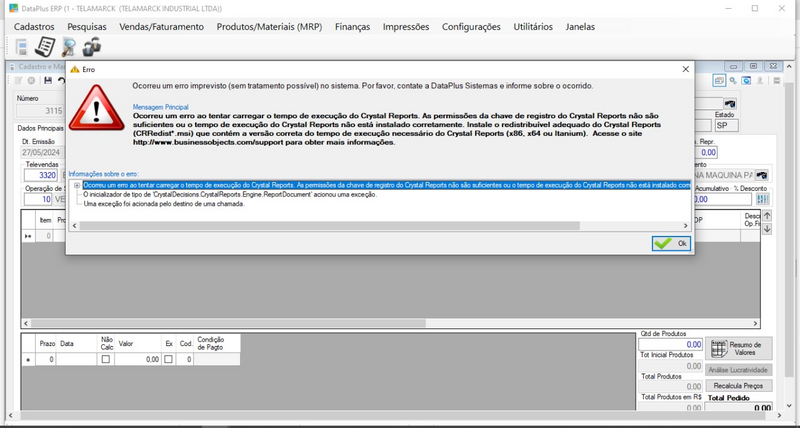The image size is (800, 428).
Task: Click the greyed cancel circle icon
Action: pos(31,81)
